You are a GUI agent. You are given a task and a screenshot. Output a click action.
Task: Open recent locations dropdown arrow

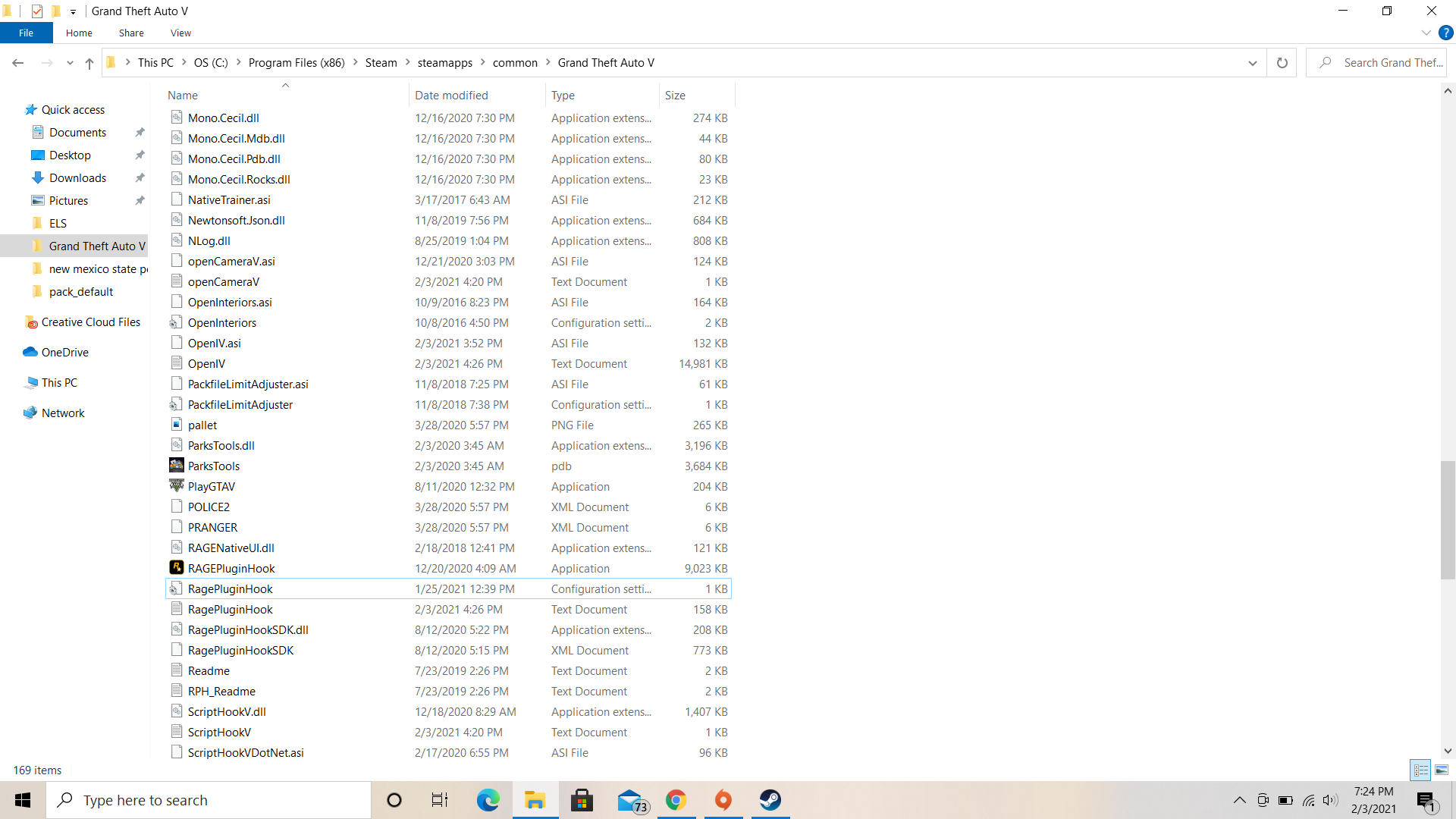[x=70, y=63]
